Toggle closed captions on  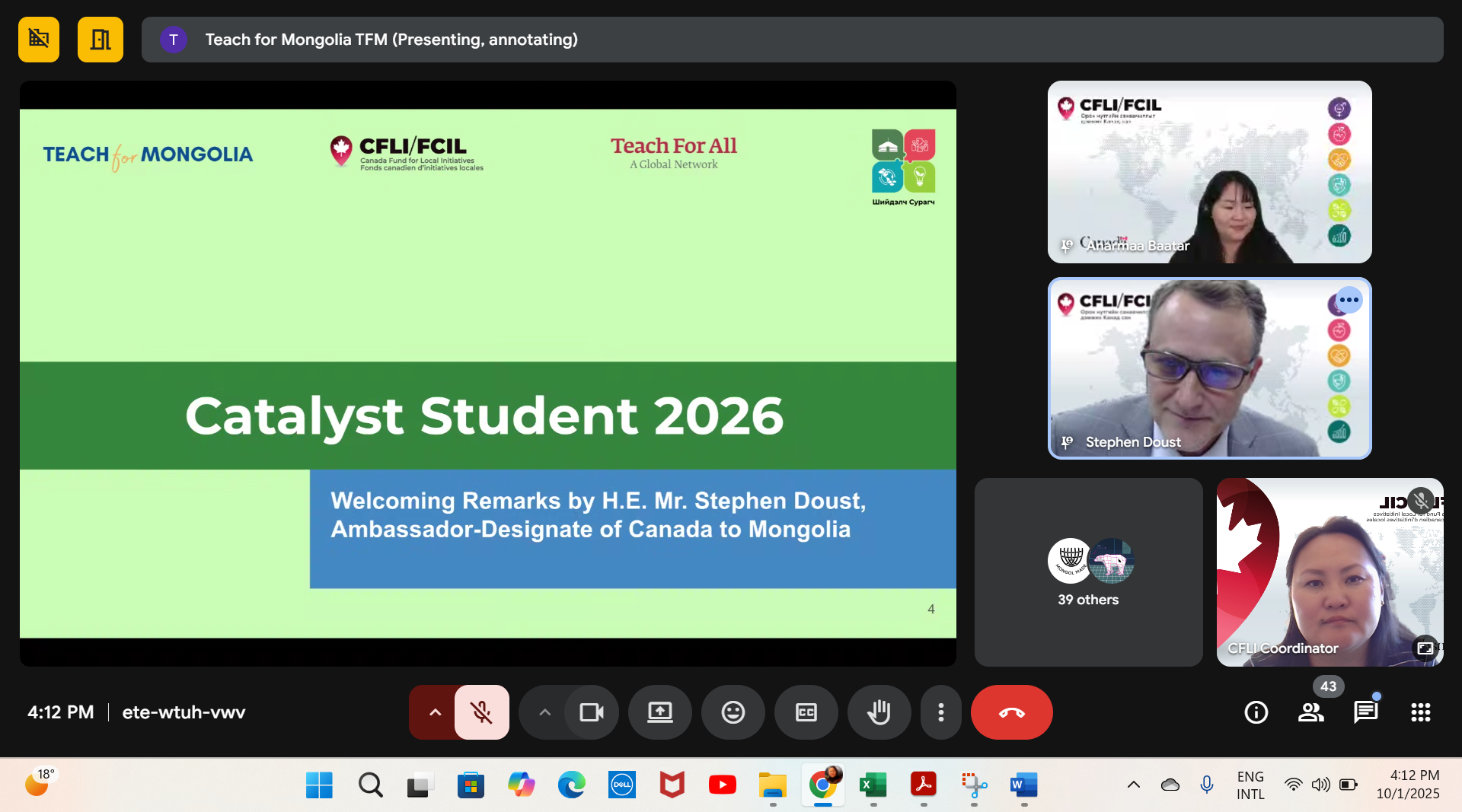point(806,712)
